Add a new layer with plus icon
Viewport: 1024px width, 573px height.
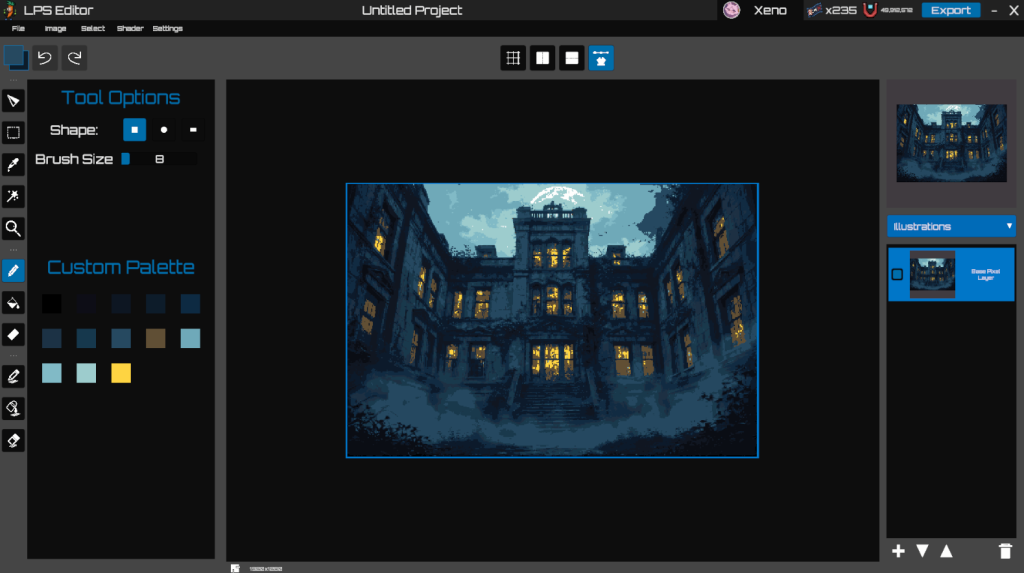[898, 551]
